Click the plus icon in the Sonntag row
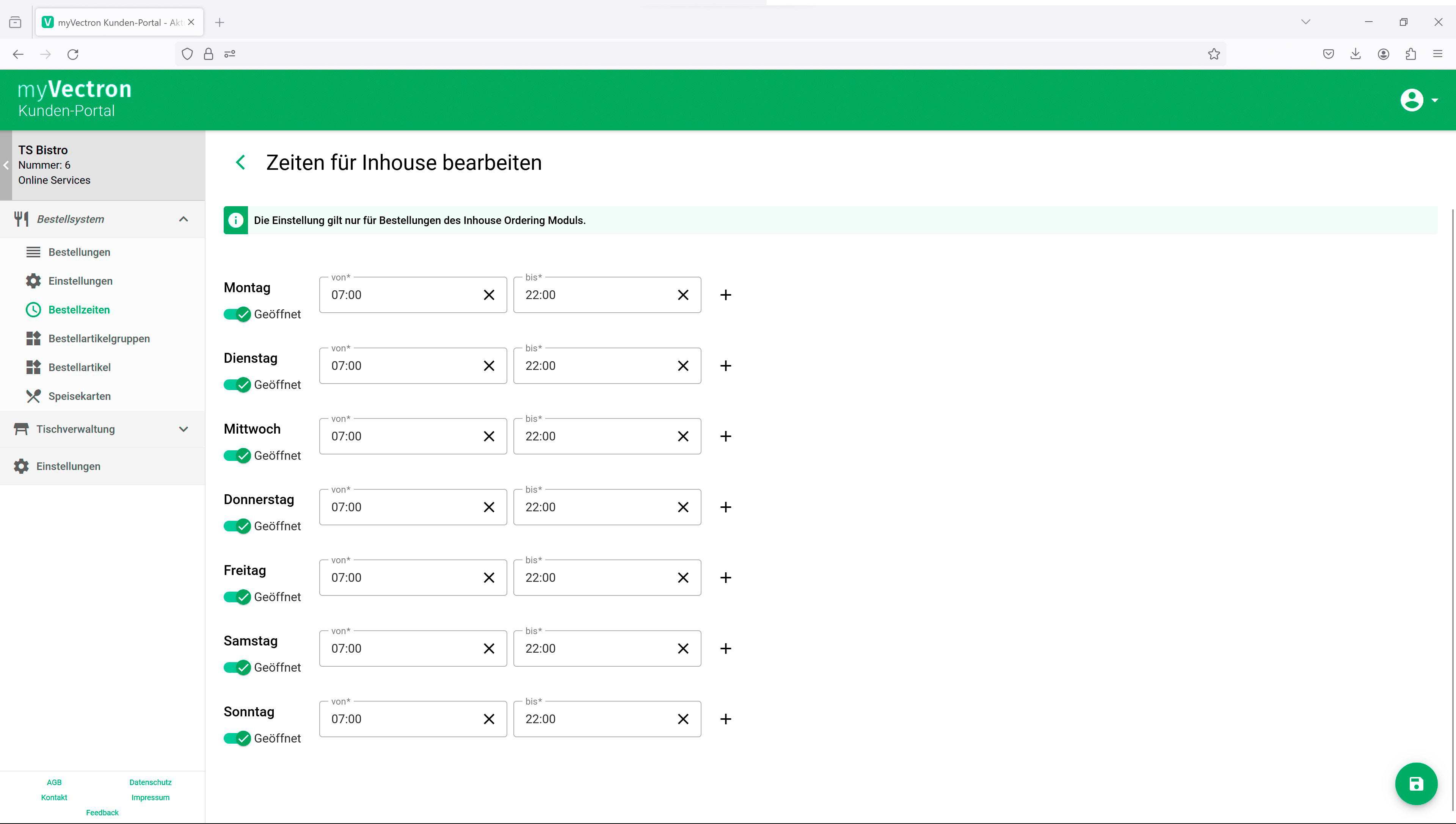Image resolution: width=1456 pixels, height=824 pixels. pos(725,719)
